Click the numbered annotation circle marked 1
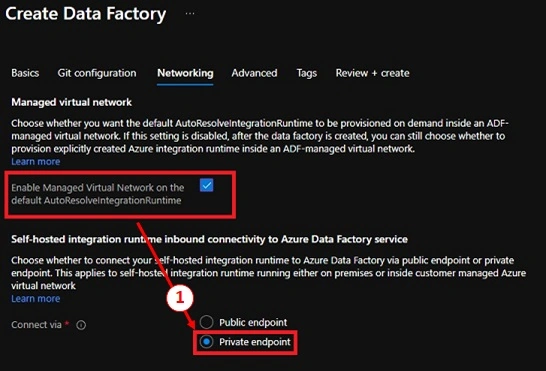This screenshot has height=371, width=546. click(x=180, y=298)
